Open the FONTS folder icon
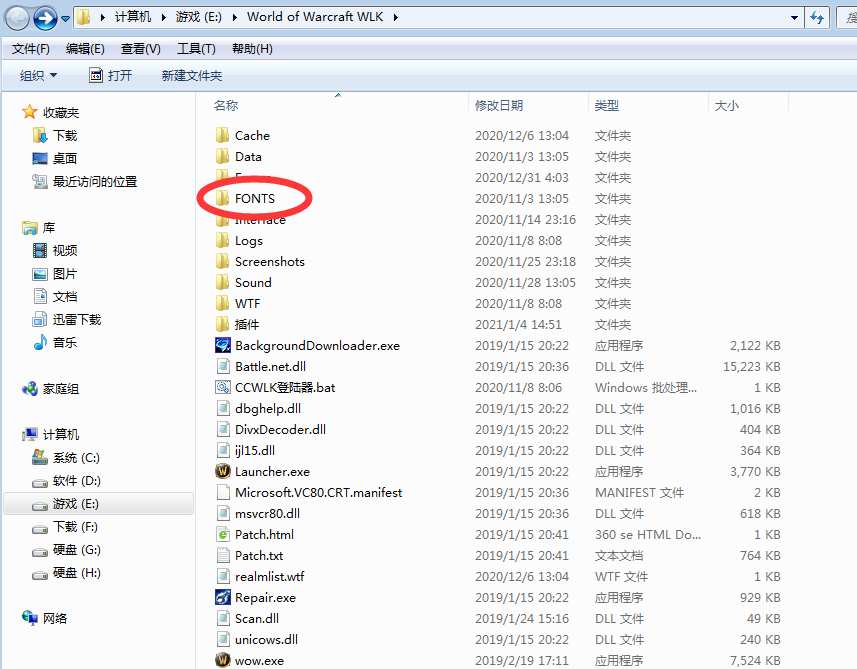857x669 pixels. tap(223, 198)
